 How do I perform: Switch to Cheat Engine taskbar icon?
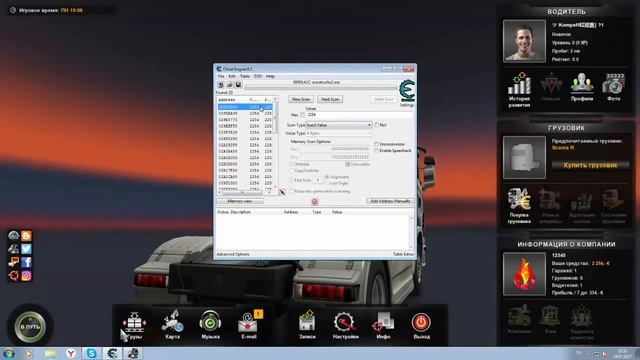coord(111,353)
